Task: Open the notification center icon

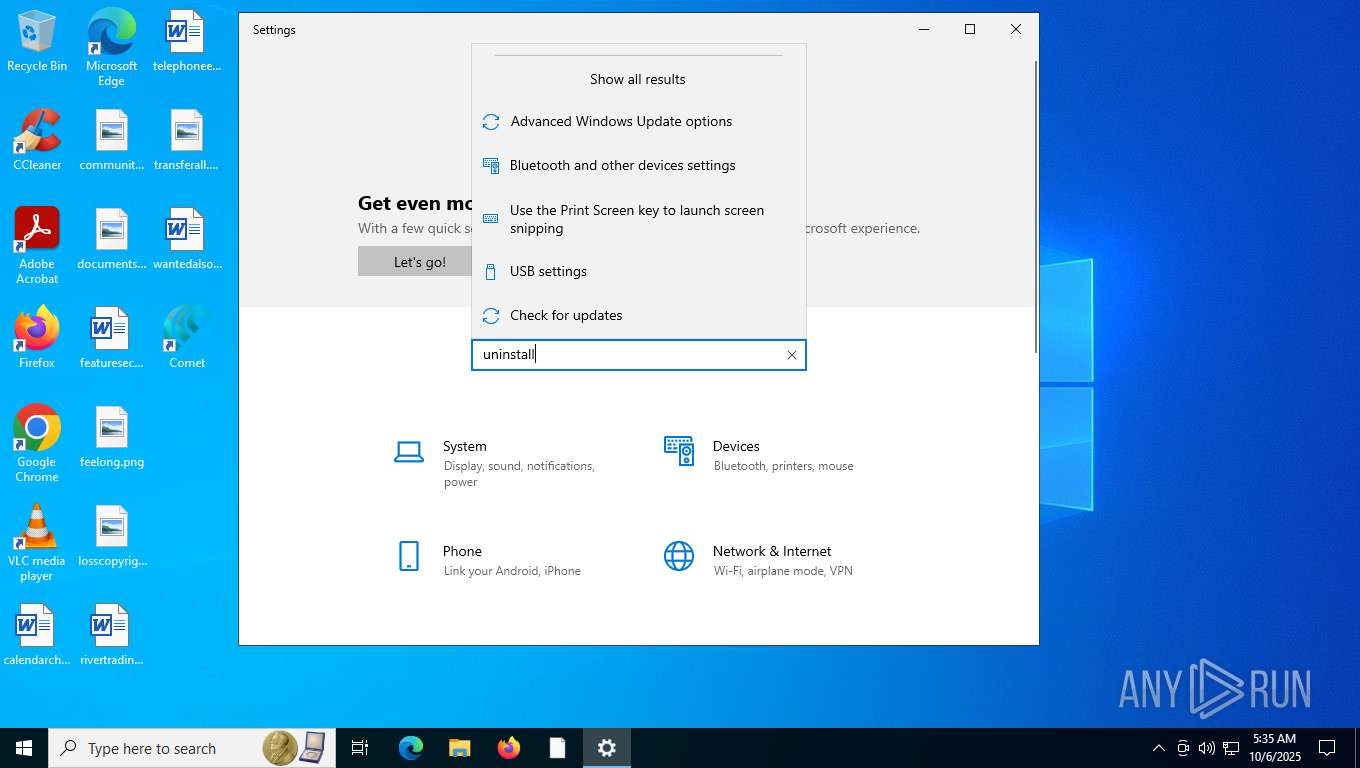Action: [1328, 748]
